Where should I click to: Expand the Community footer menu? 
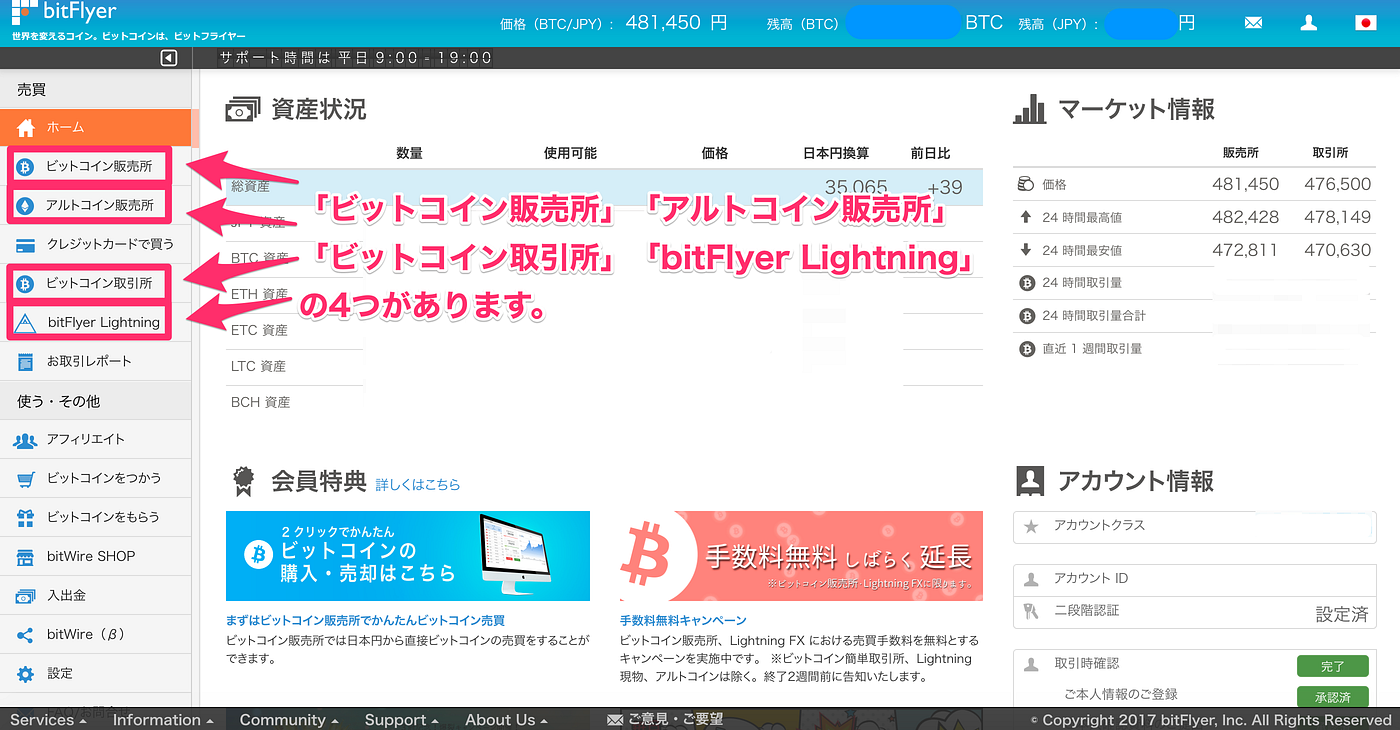pos(289,720)
